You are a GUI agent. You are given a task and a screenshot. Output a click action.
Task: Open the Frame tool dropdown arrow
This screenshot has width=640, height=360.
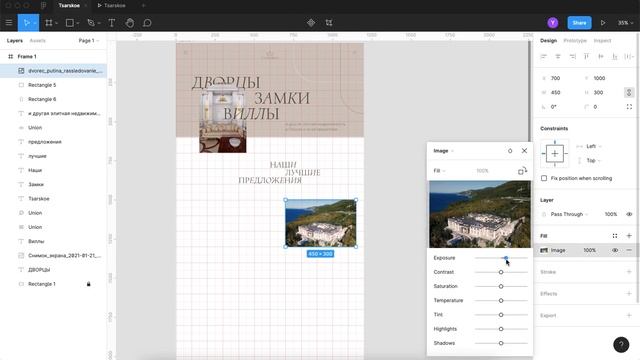pos(56,23)
